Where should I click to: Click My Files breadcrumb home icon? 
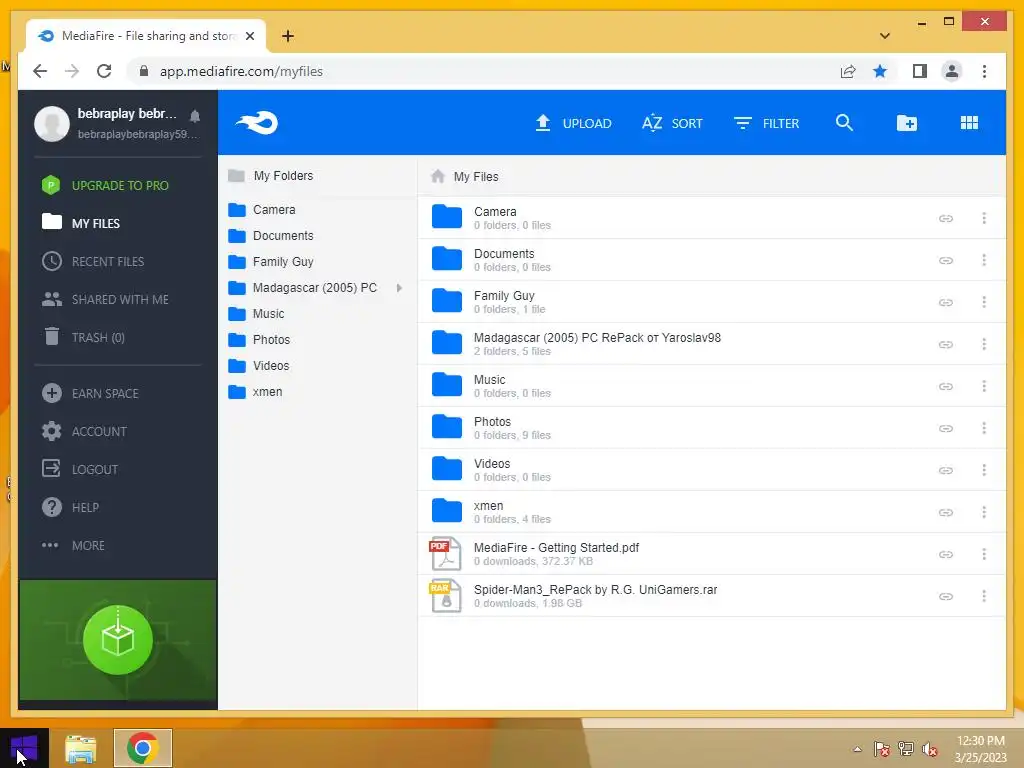[438, 176]
